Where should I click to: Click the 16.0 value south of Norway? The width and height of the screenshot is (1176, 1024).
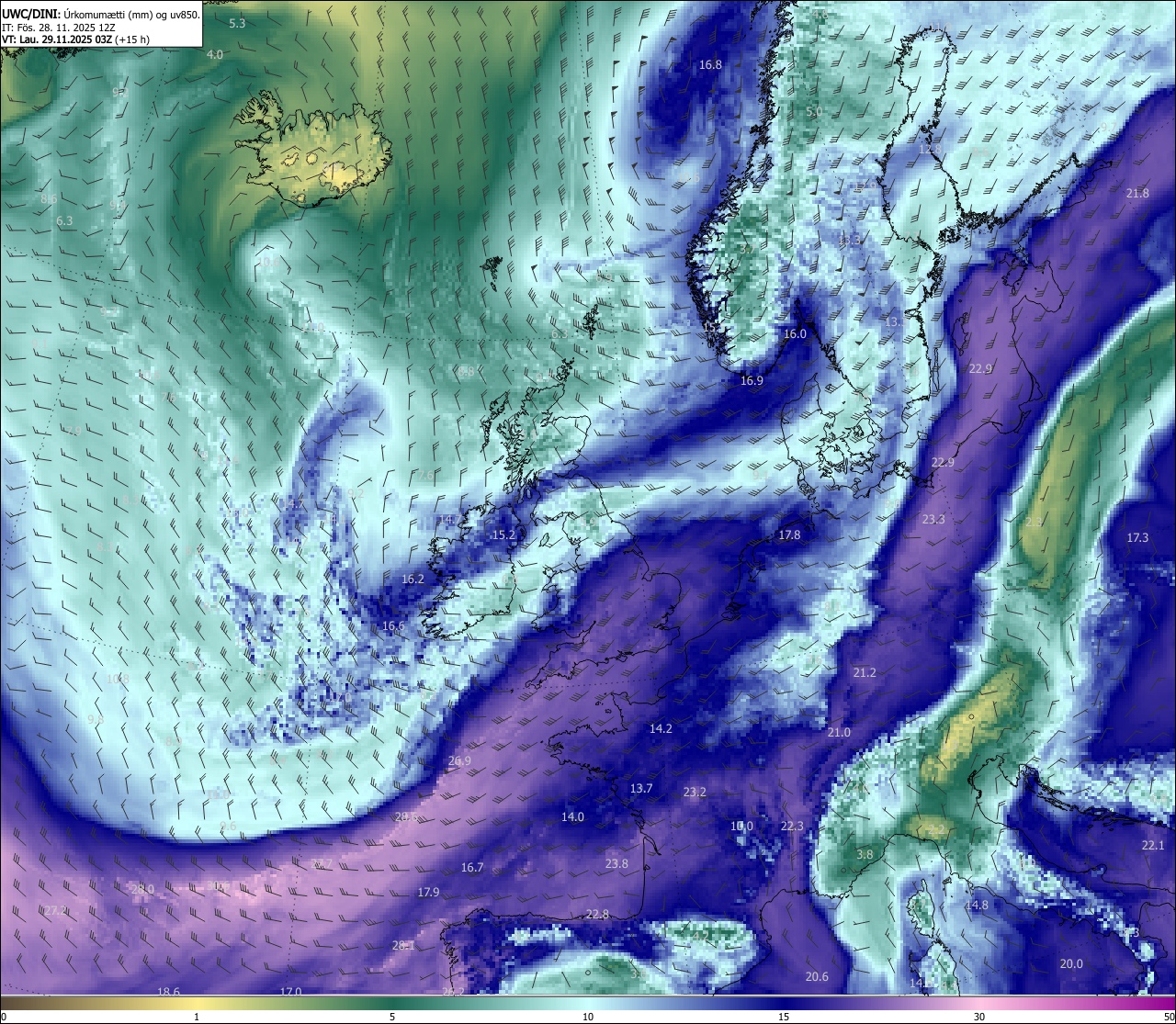pos(794,334)
